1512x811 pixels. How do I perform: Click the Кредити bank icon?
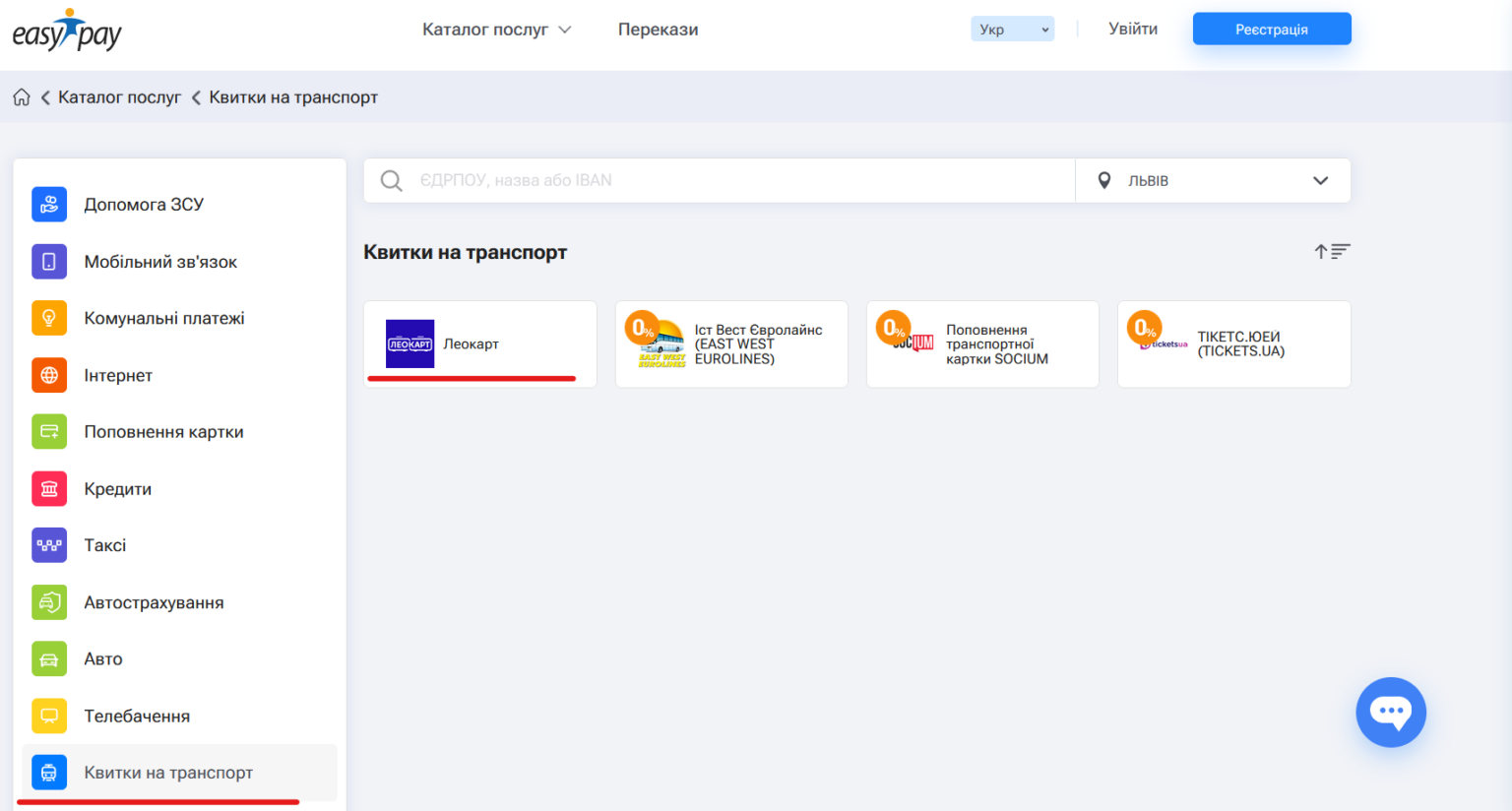49,489
